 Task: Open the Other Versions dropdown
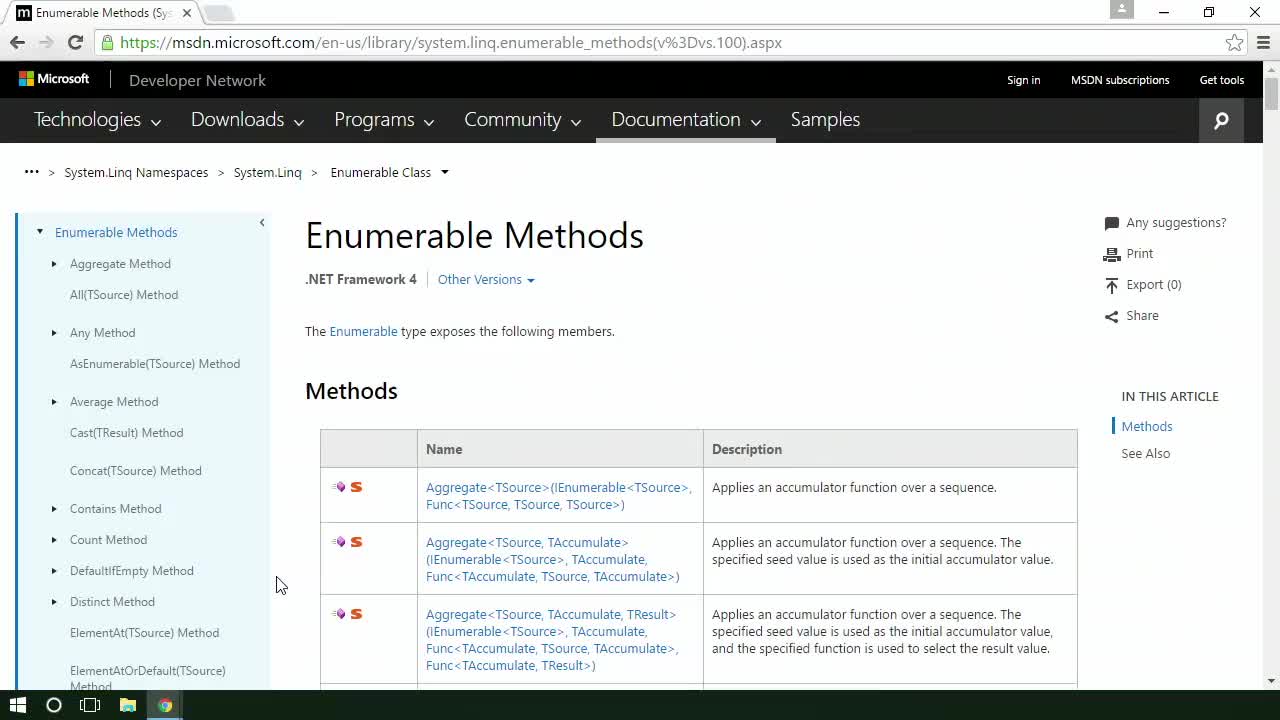click(x=486, y=280)
